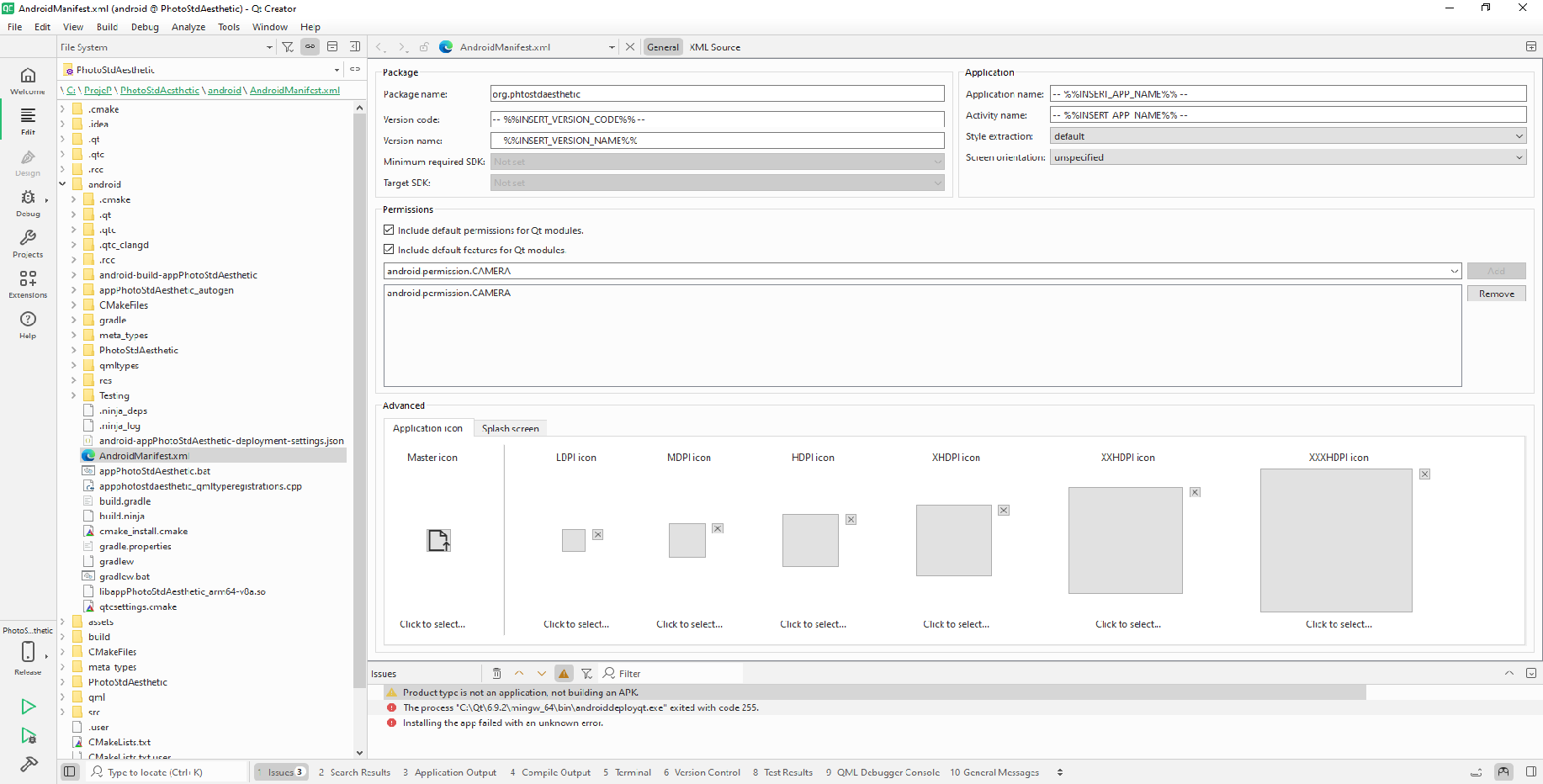Edit the Application name field
Viewport: 1543px width, 784px height.
pyautogui.click(x=1288, y=94)
